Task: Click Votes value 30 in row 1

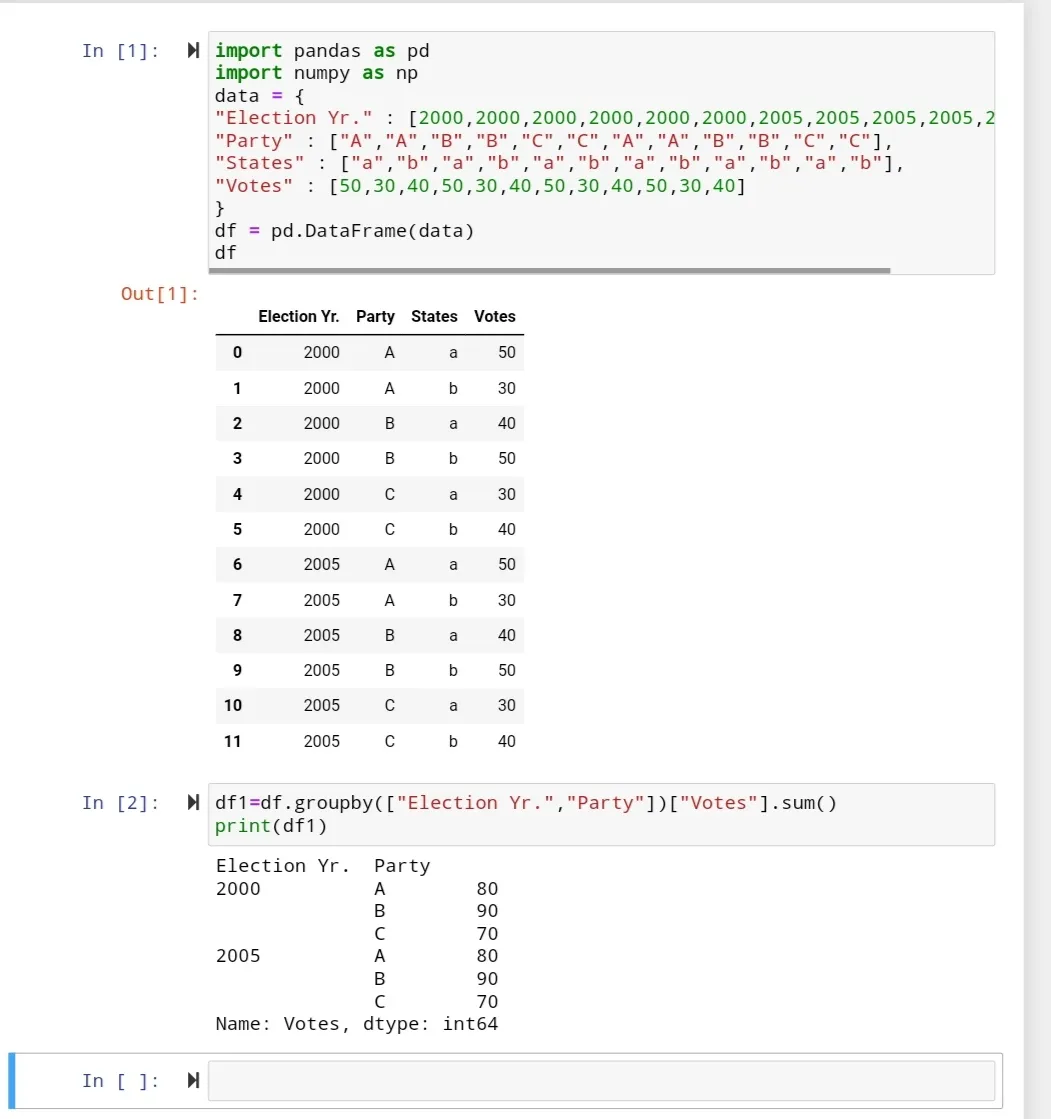Action: pyautogui.click(x=507, y=388)
